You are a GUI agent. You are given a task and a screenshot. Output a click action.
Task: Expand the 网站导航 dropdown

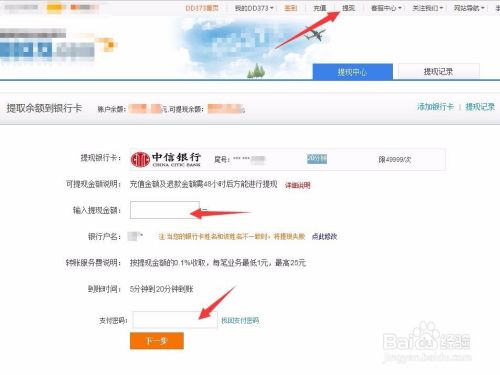(469, 8)
